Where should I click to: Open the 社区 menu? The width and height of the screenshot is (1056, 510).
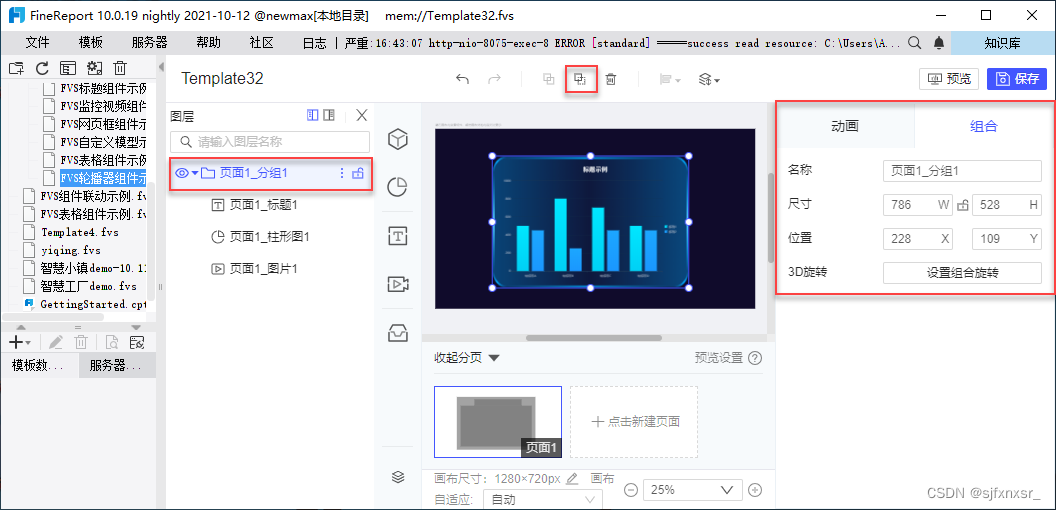click(x=261, y=43)
